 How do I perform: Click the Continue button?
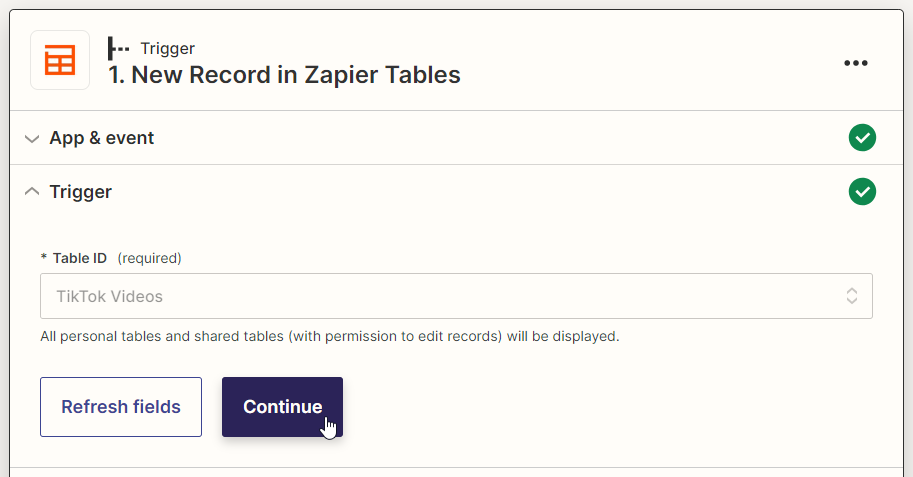pyautogui.click(x=282, y=407)
